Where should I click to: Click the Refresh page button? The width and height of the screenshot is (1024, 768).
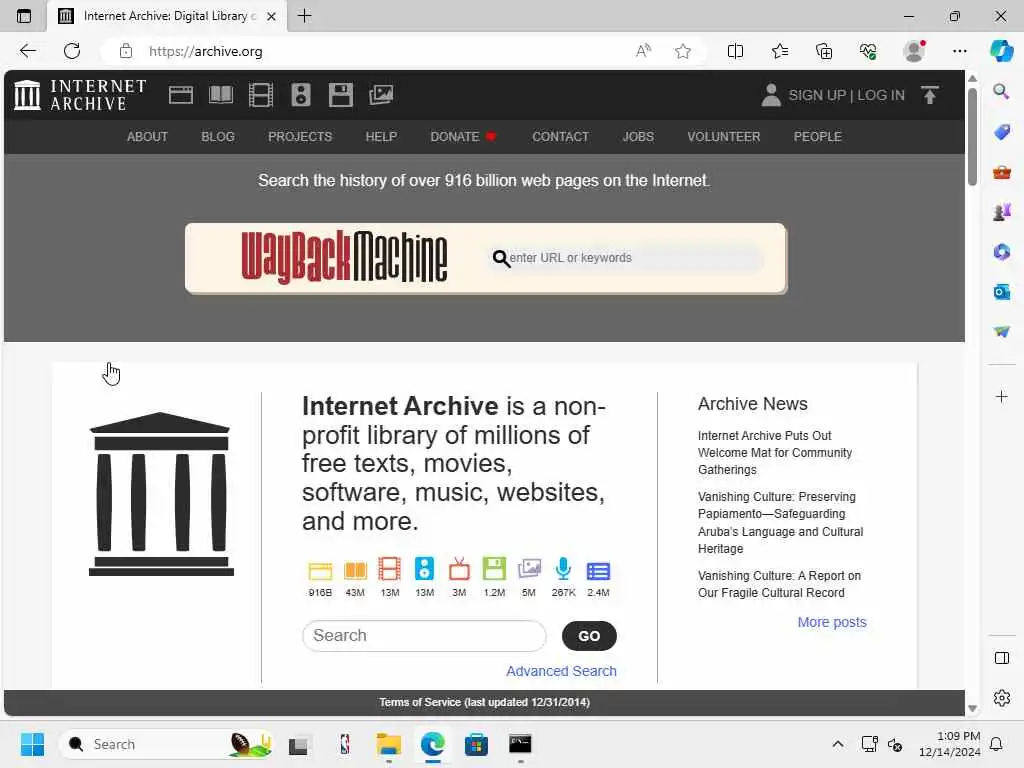pos(72,51)
